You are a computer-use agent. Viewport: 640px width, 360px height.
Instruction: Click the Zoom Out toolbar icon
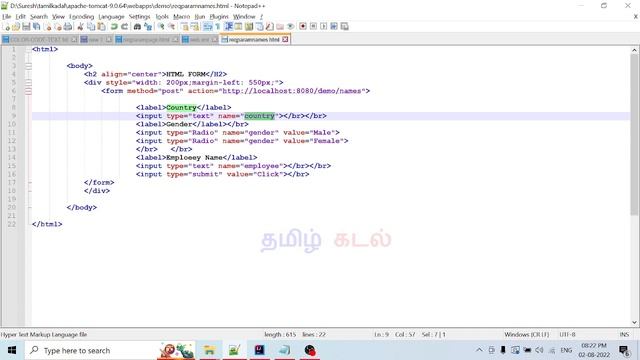(x=171, y=27)
